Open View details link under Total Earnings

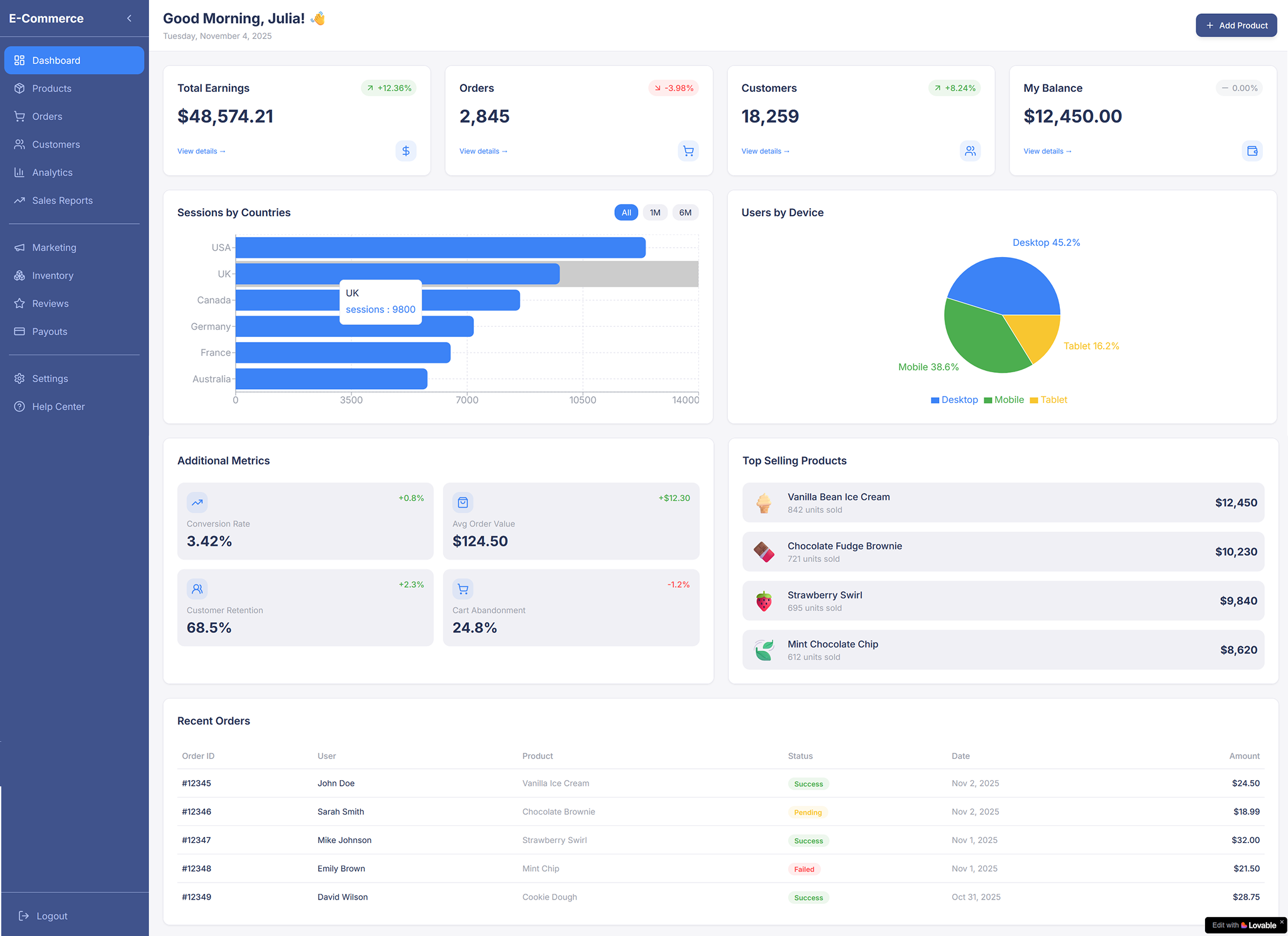(201, 151)
